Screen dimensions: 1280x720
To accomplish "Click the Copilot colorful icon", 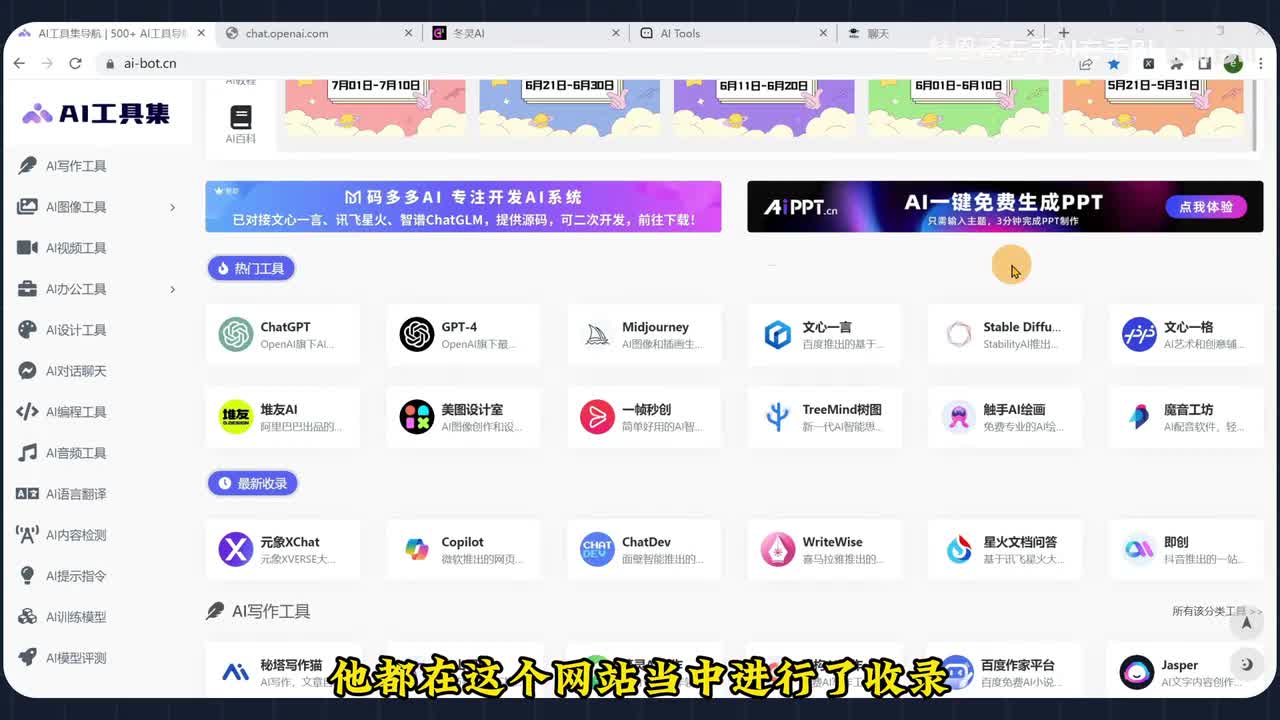I will tap(417, 549).
